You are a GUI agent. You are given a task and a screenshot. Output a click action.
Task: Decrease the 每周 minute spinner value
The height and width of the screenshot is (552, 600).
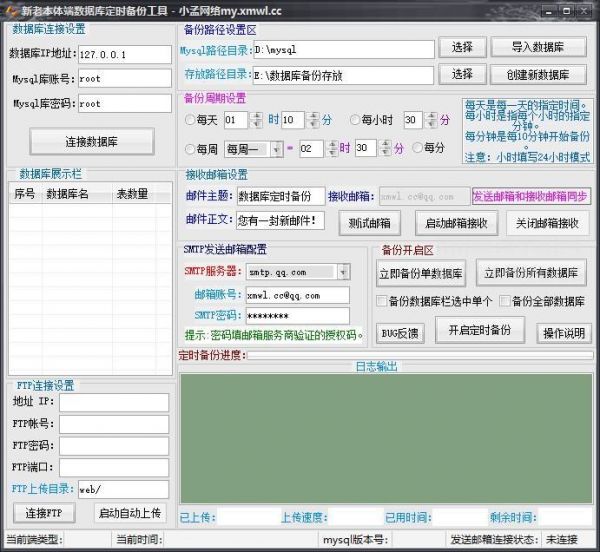pos(386,152)
